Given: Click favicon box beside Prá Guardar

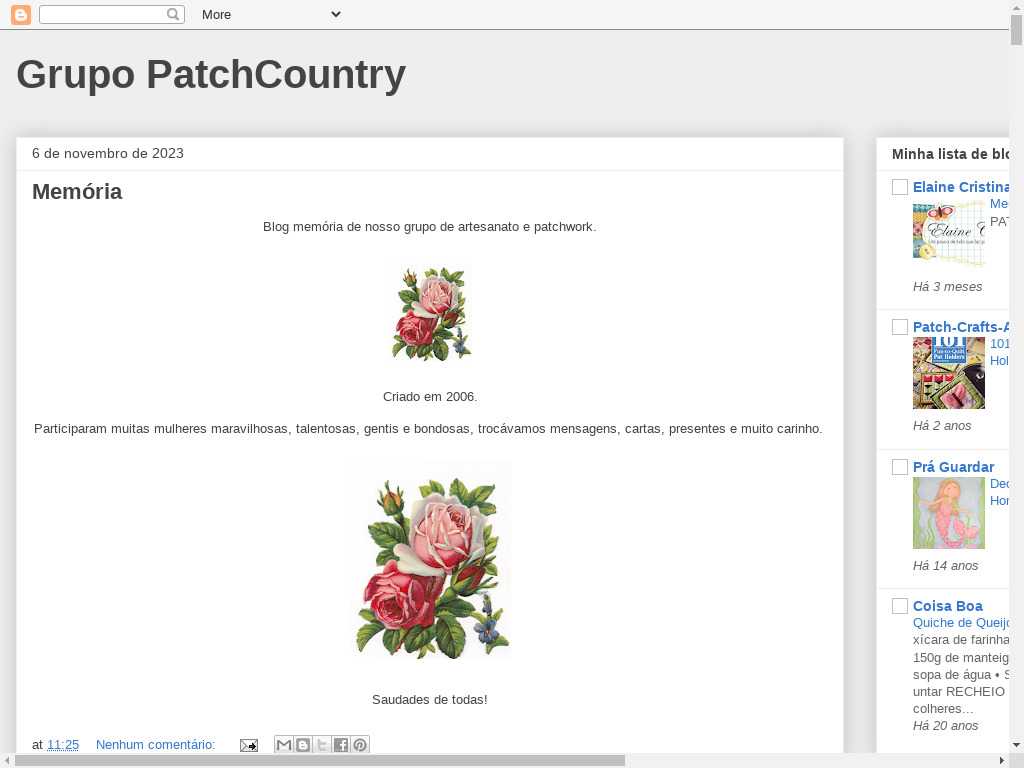Looking at the screenshot, I should point(900,467).
